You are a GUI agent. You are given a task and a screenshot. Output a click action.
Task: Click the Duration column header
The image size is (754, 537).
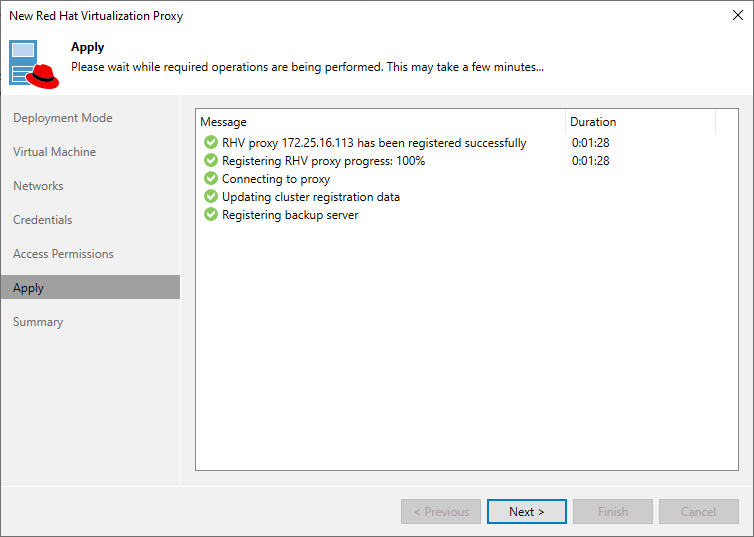(x=641, y=122)
